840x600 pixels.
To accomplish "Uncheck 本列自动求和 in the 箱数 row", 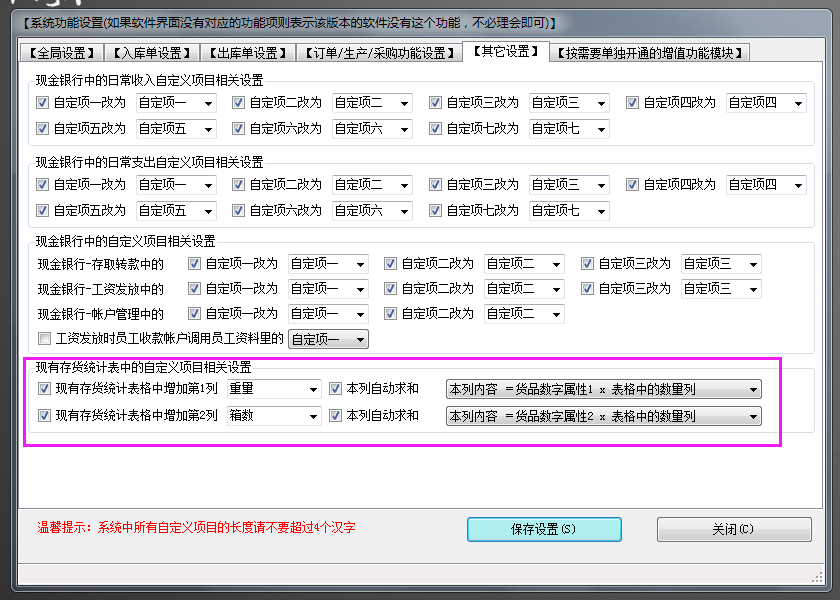I will 336,415.
